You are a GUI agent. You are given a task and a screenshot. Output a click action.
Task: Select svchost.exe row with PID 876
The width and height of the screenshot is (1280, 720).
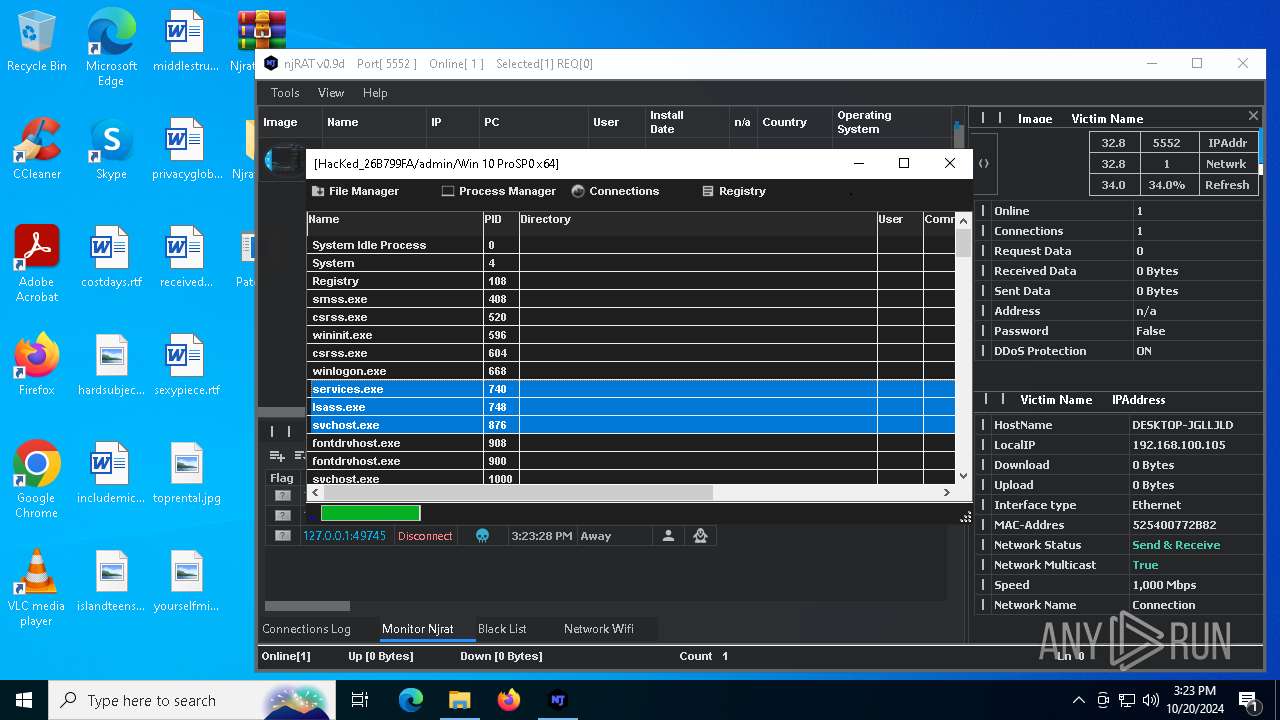coord(632,425)
